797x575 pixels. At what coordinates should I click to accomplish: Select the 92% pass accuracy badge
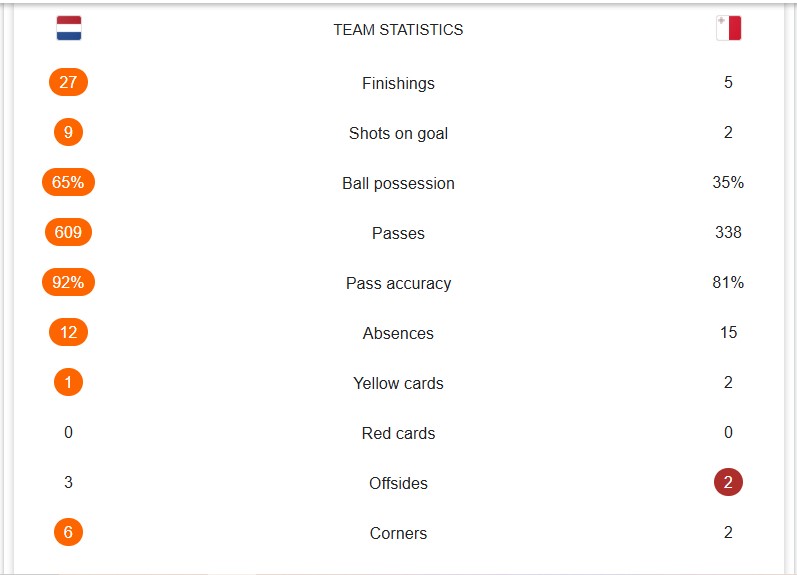(x=68, y=282)
